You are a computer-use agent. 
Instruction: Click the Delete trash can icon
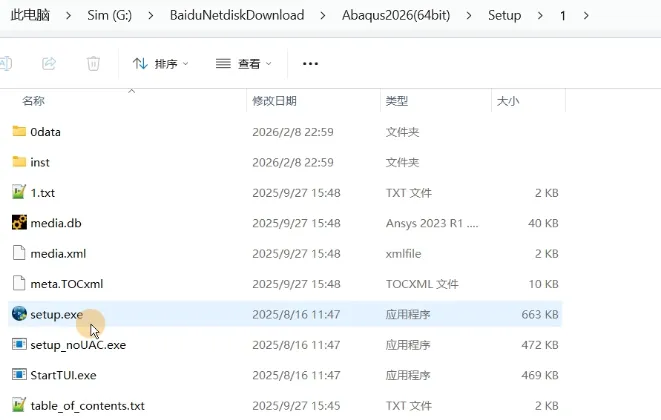(93, 64)
